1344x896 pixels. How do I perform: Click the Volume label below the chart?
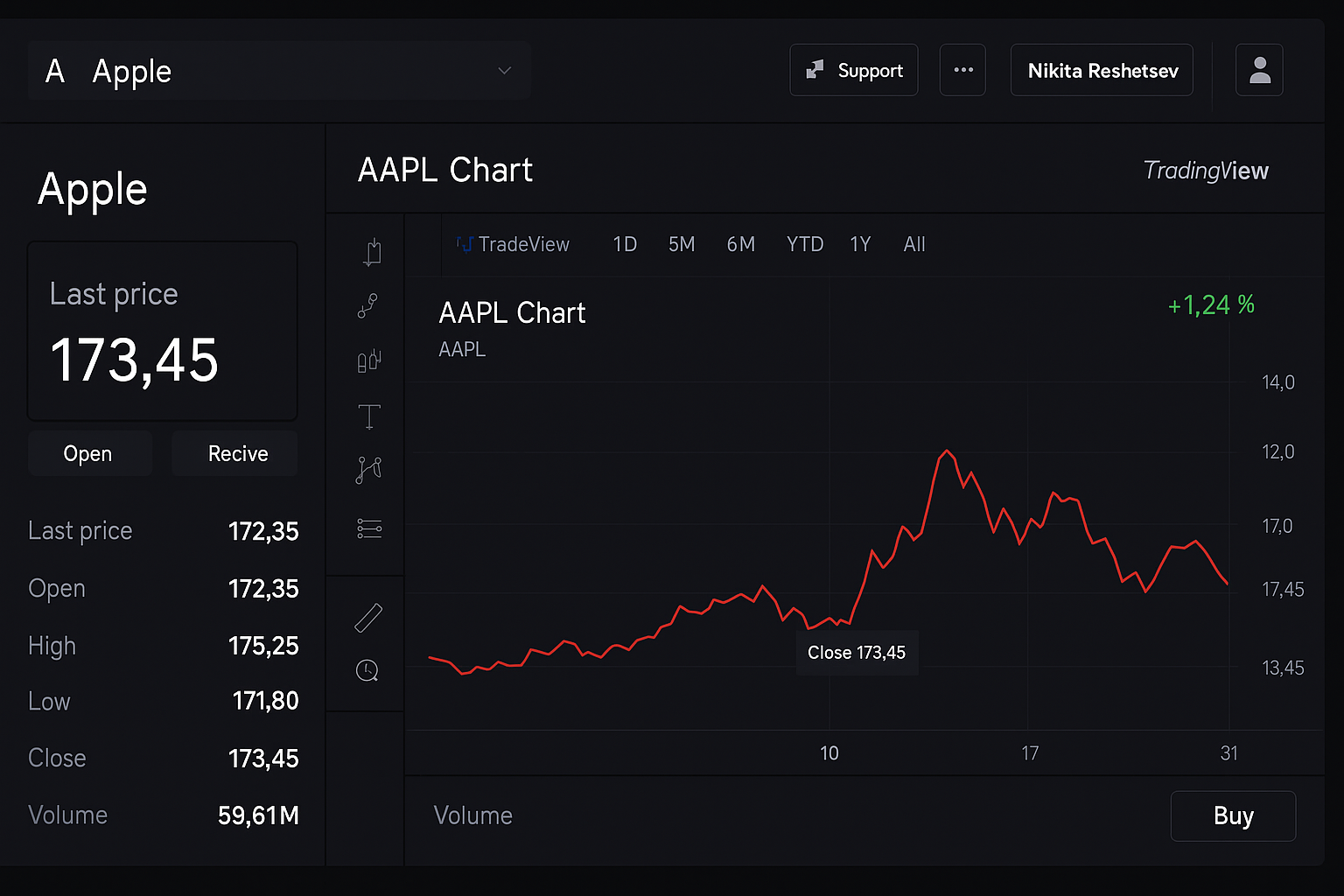[x=473, y=815]
